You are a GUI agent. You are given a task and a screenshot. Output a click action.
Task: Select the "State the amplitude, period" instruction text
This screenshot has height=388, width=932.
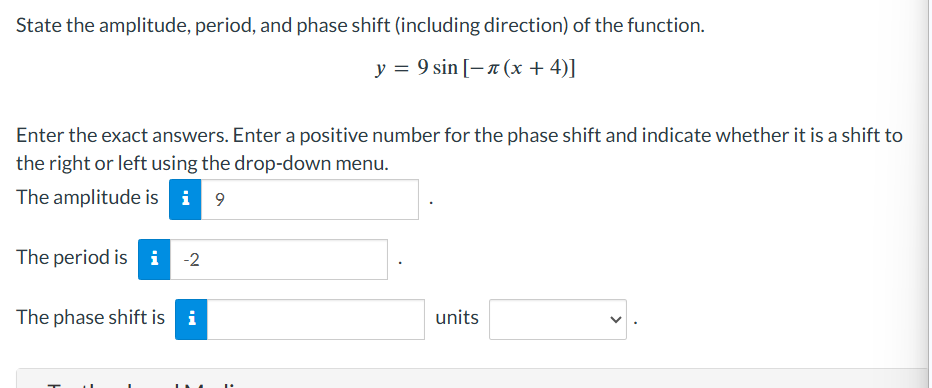coord(360,26)
